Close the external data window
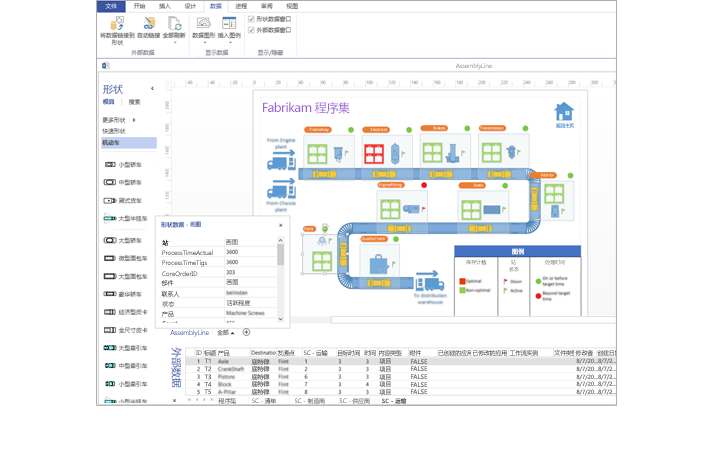713x454 pixels. pyautogui.click(x=175, y=401)
